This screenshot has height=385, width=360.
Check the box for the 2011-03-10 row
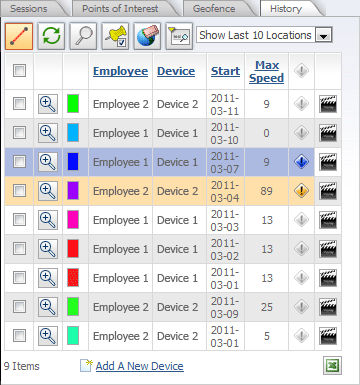pyautogui.click(x=19, y=133)
